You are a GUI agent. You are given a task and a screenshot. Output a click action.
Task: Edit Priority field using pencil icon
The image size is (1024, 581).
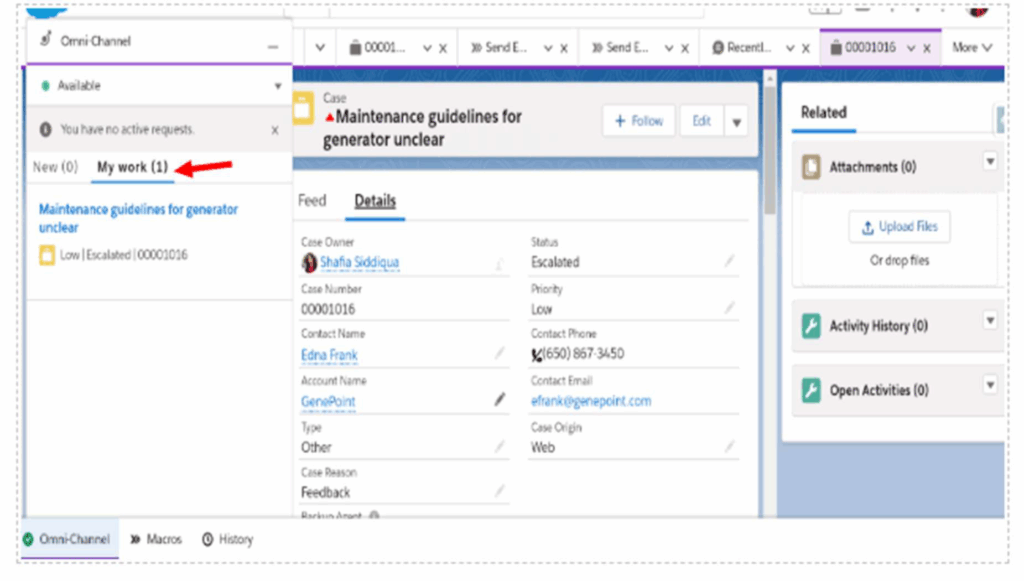[x=729, y=308]
